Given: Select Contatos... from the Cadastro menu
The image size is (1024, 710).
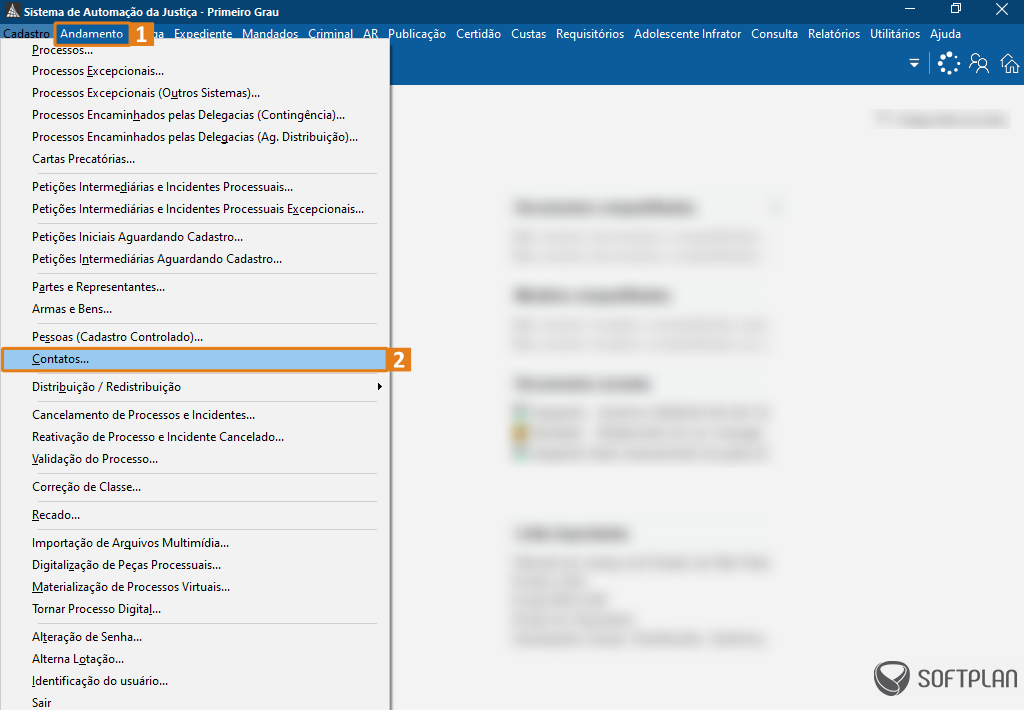Looking at the screenshot, I should 60,359.
